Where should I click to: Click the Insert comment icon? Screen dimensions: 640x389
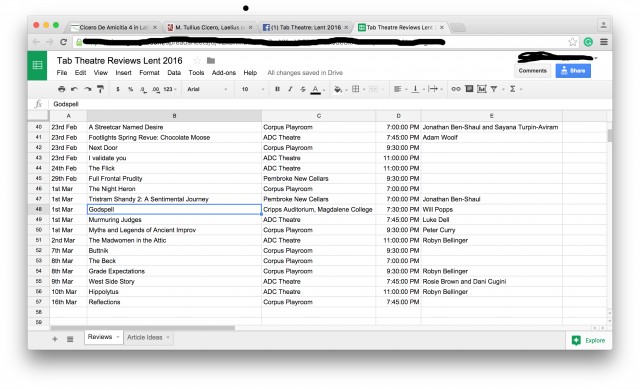(x=469, y=89)
